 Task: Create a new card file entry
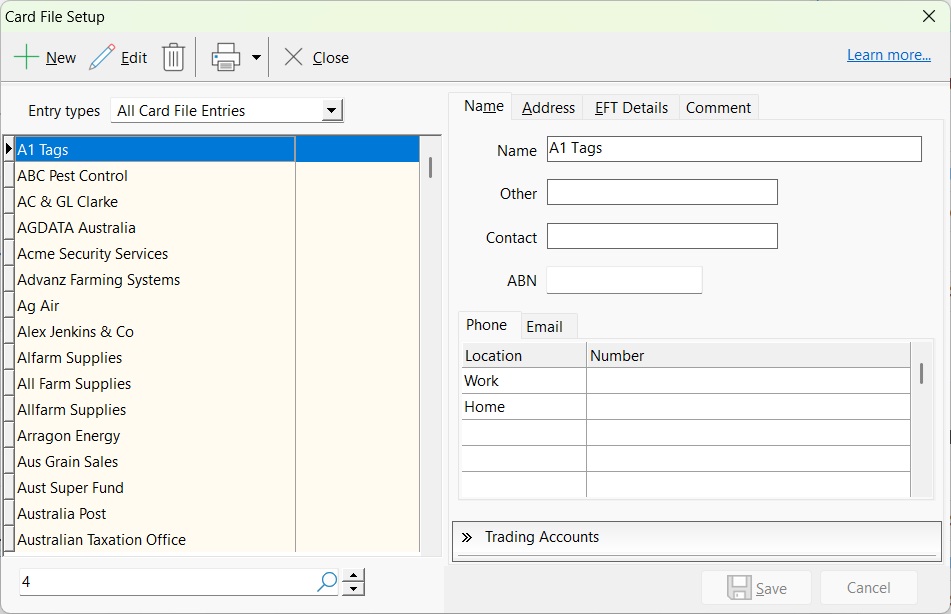click(45, 57)
